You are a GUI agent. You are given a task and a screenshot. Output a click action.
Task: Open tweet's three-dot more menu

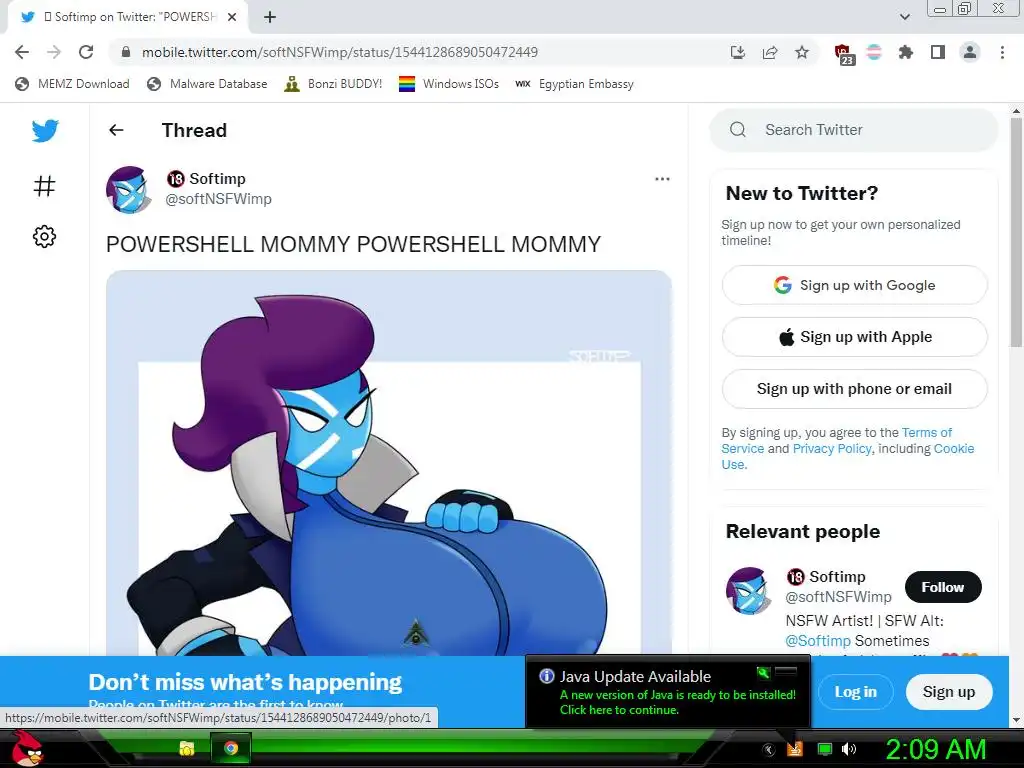click(662, 179)
